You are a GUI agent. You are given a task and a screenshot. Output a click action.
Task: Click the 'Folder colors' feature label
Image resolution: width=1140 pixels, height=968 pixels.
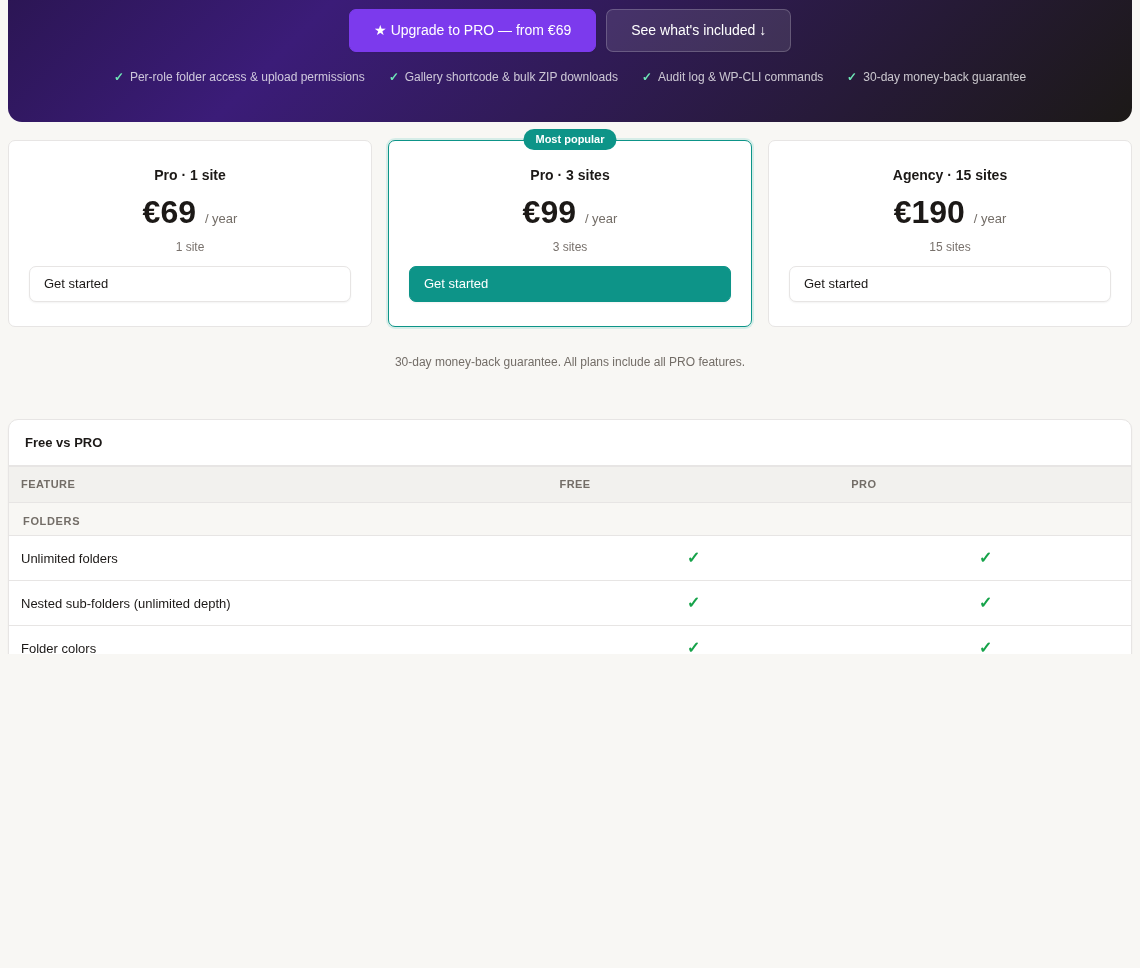pos(58,648)
